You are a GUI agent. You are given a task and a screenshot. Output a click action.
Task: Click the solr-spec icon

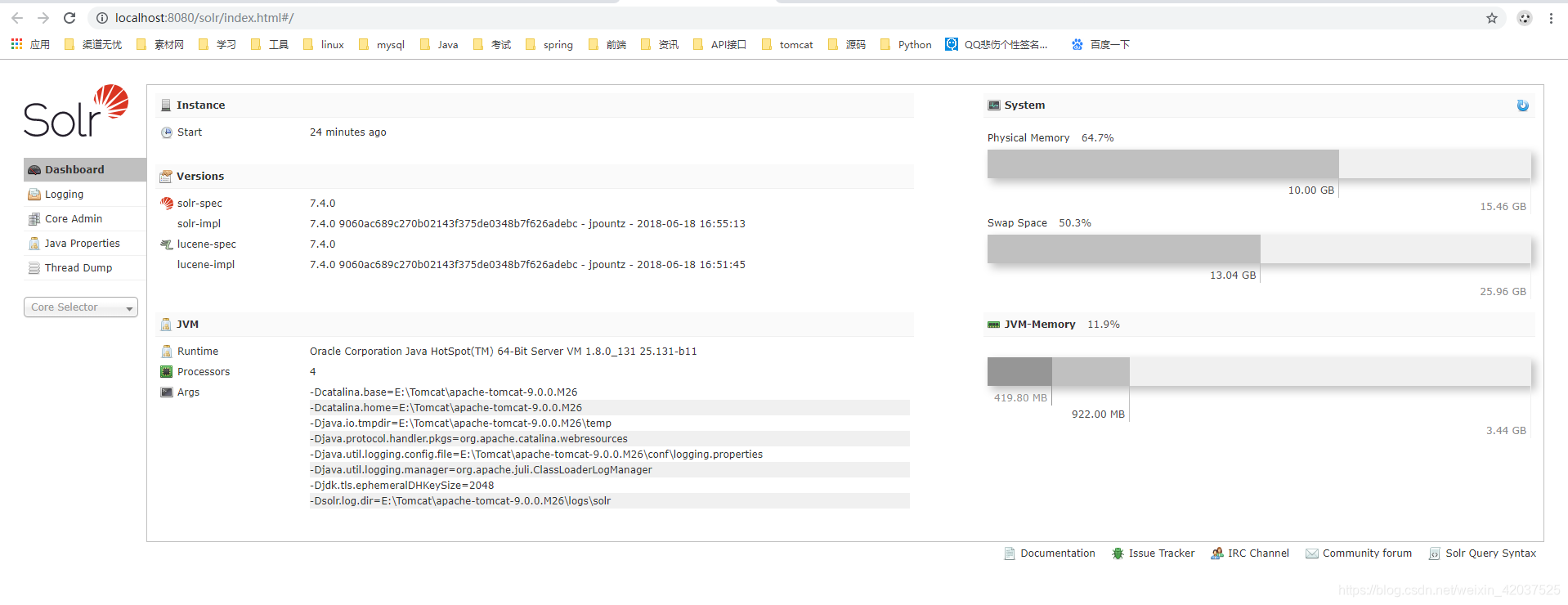point(167,204)
